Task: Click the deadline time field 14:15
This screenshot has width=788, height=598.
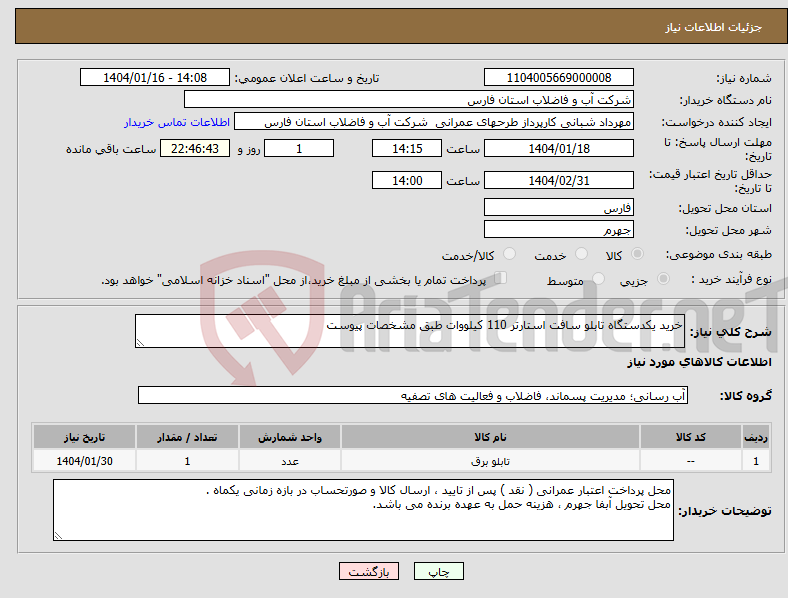Action: click(x=407, y=148)
